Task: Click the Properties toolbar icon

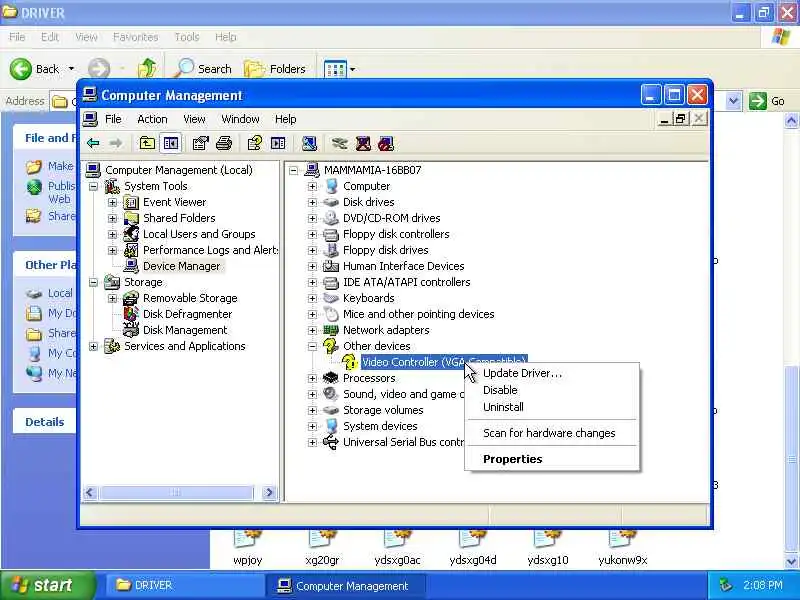Action: click(x=201, y=143)
